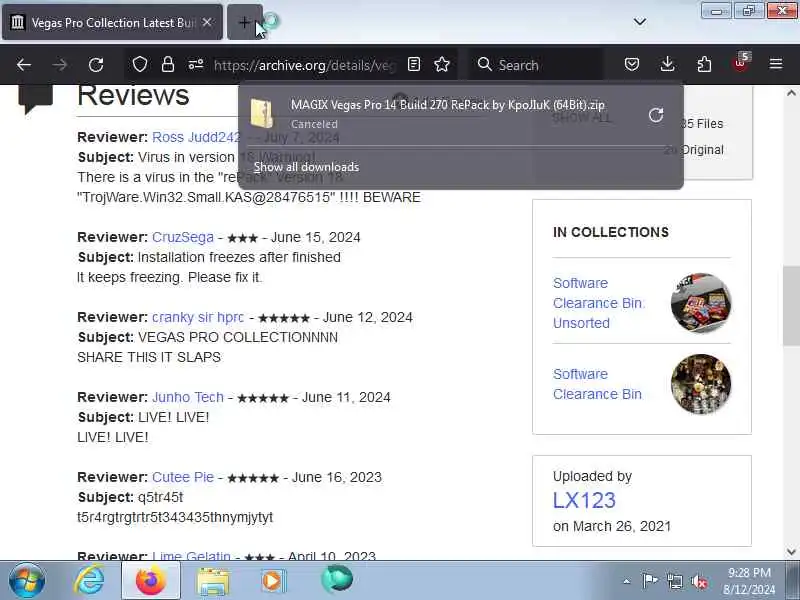Image resolution: width=800 pixels, height=600 pixels.
Task: Expand the list all tabs chevron
Action: point(640,22)
